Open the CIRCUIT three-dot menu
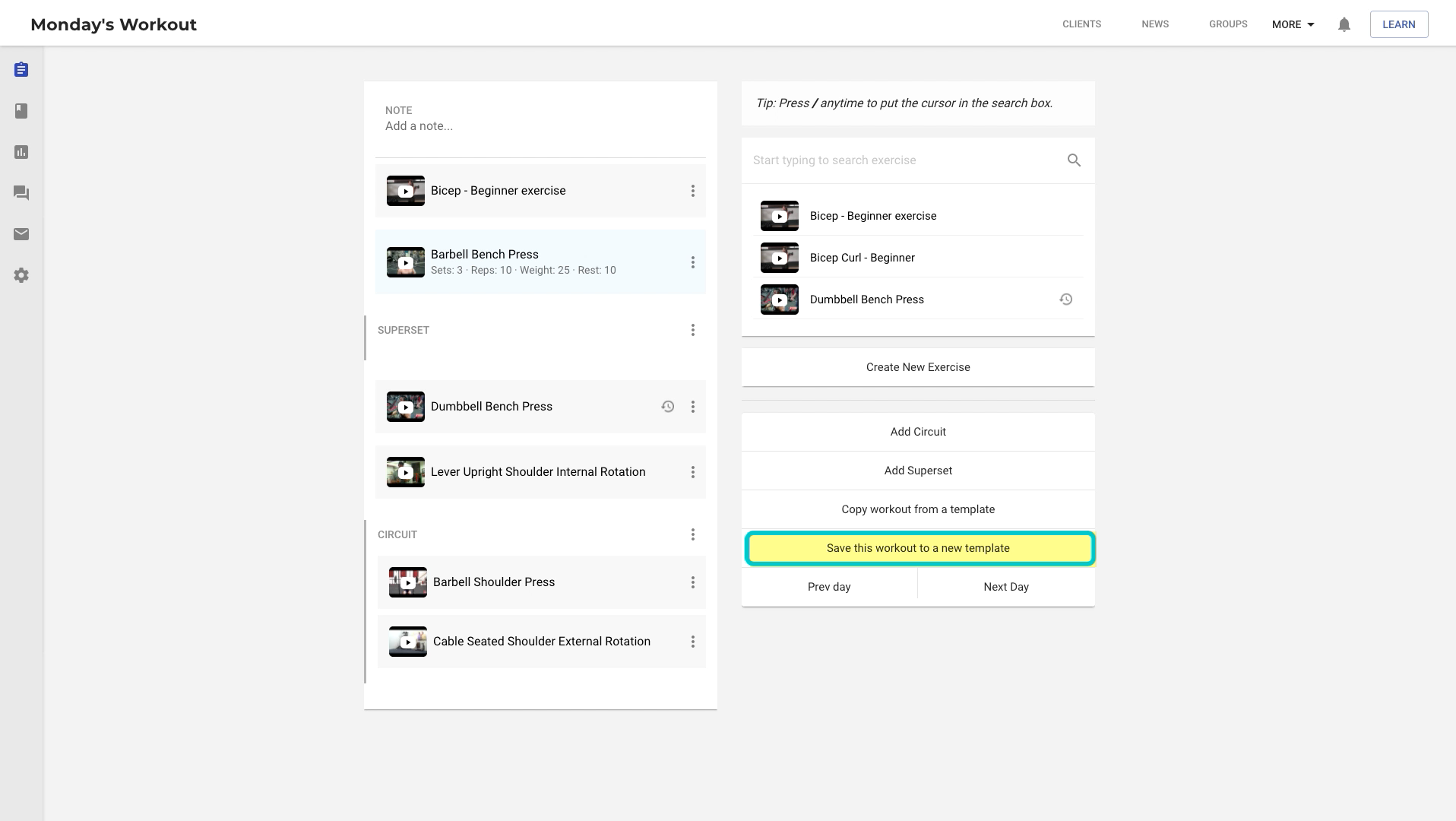Screen dimensions: 1456x821 [692, 534]
